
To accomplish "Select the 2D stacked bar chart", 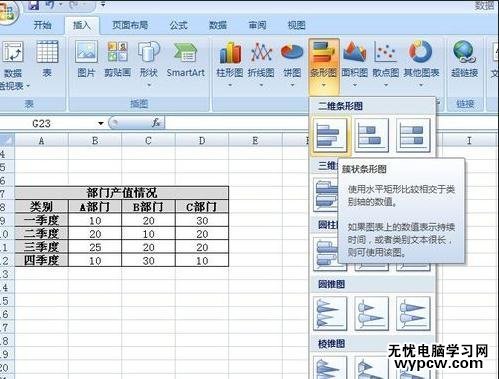I will pyautogui.click(x=371, y=135).
